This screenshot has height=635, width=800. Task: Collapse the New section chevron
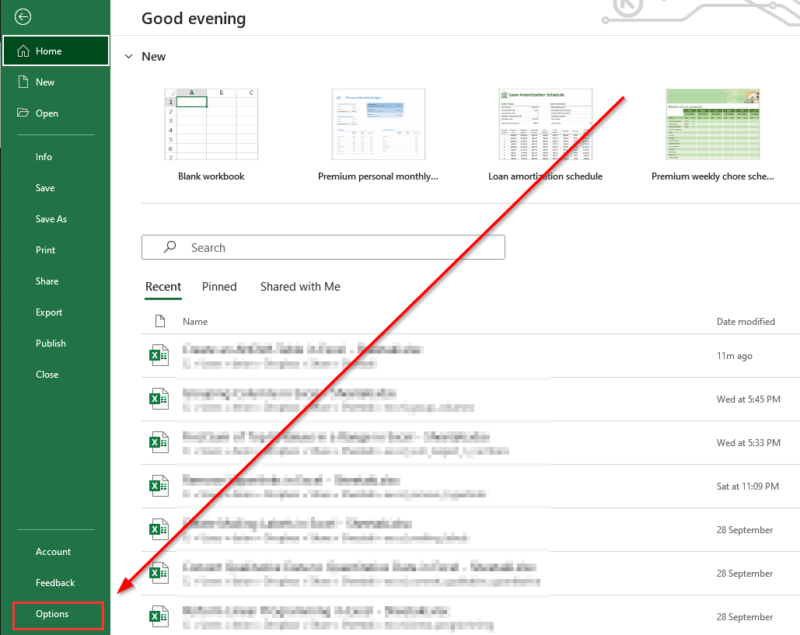coord(128,57)
